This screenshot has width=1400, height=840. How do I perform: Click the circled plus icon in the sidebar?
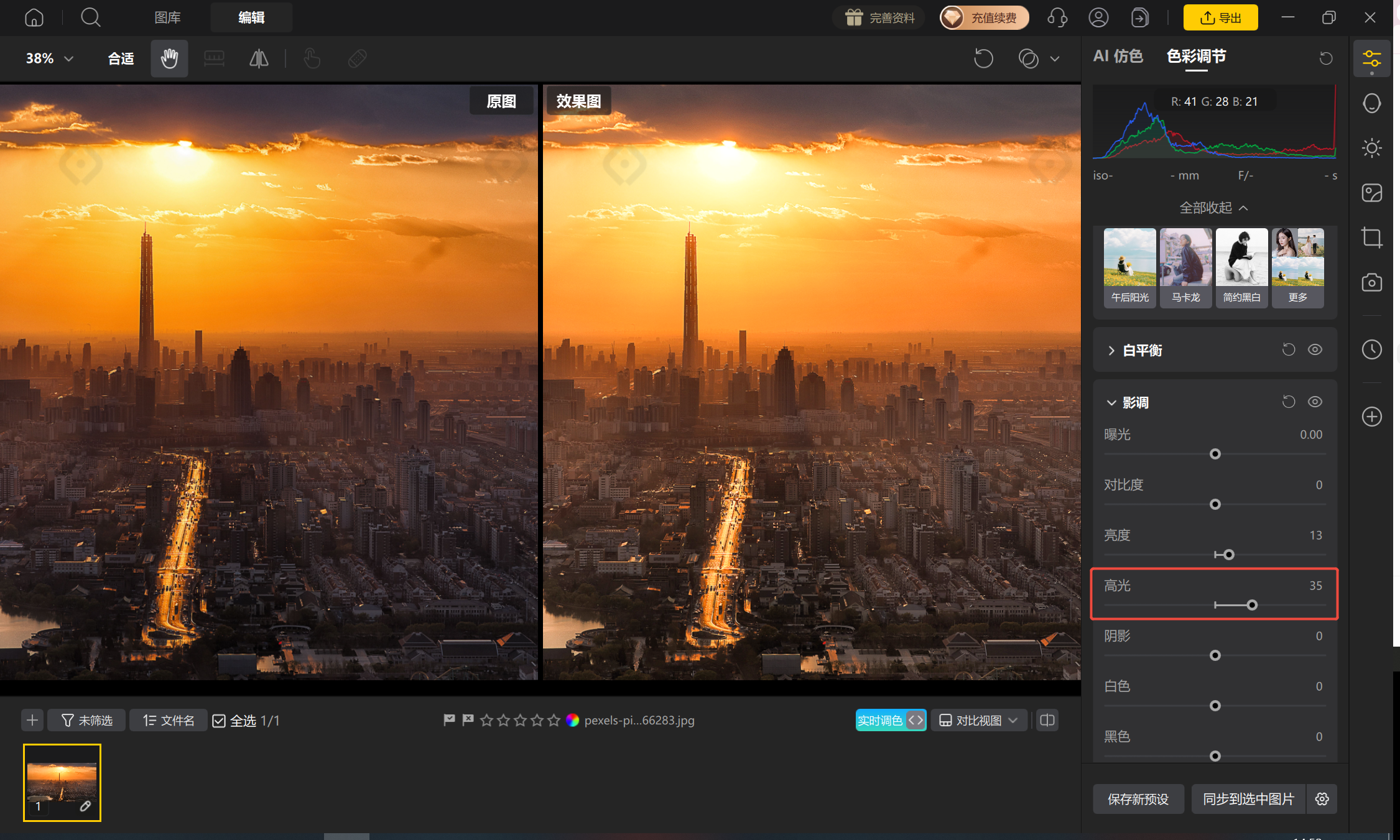coord(1371,417)
